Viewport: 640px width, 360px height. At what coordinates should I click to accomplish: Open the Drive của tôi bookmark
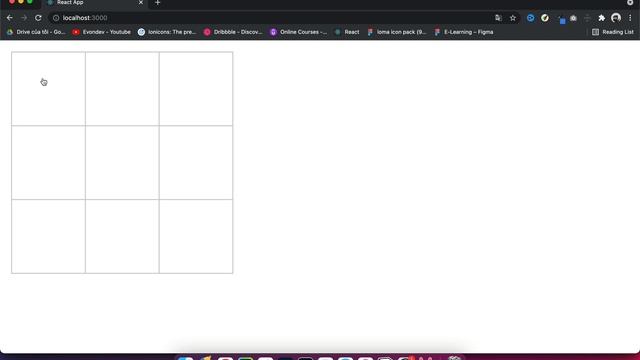(36, 32)
